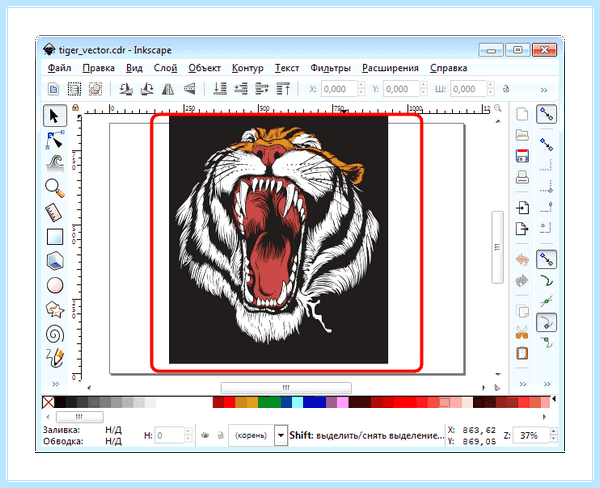This screenshot has width=600, height=488.
Task: Select the Tweak tool
Action: pos(55,164)
